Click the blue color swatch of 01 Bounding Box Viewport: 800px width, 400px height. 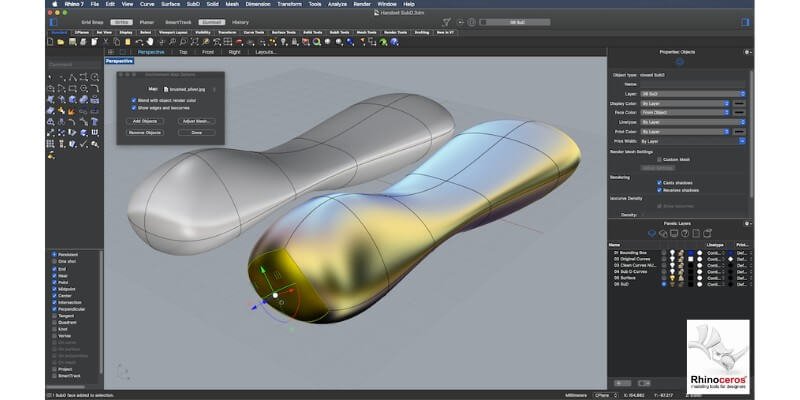coord(690,253)
